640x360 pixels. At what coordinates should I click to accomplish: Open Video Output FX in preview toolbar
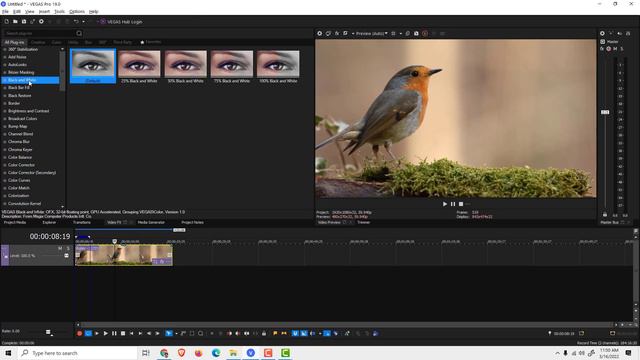[x=337, y=33]
